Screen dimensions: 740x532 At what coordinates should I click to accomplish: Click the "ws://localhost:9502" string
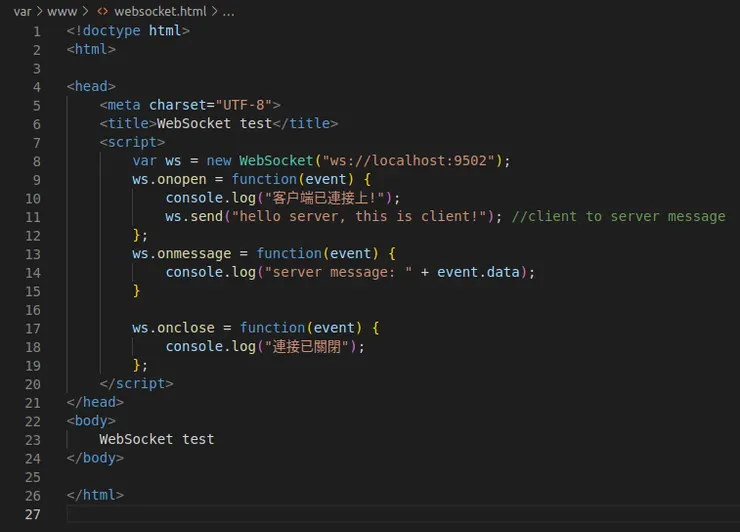point(408,160)
